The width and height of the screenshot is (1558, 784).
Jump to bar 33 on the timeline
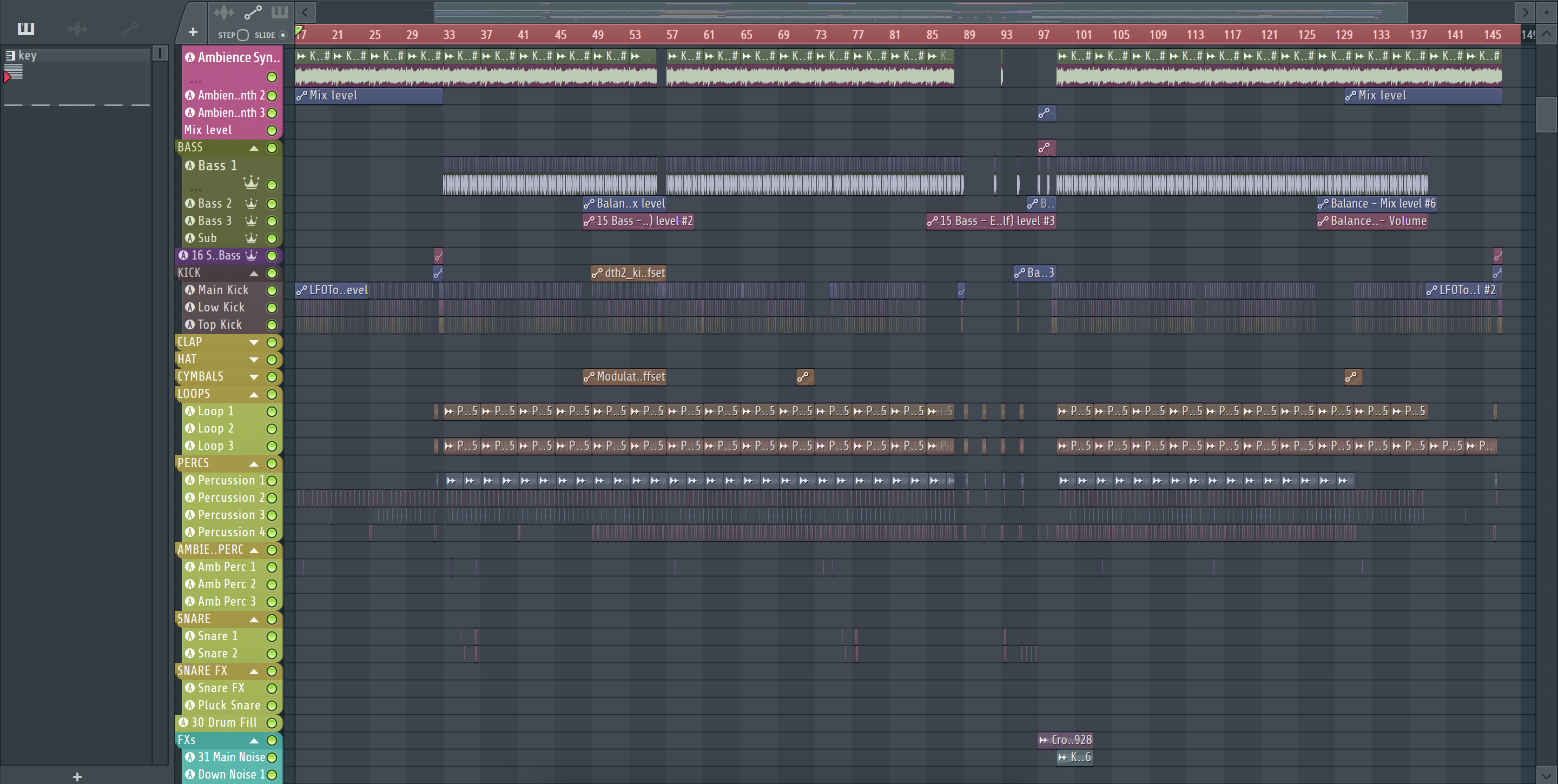pyautogui.click(x=449, y=35)
